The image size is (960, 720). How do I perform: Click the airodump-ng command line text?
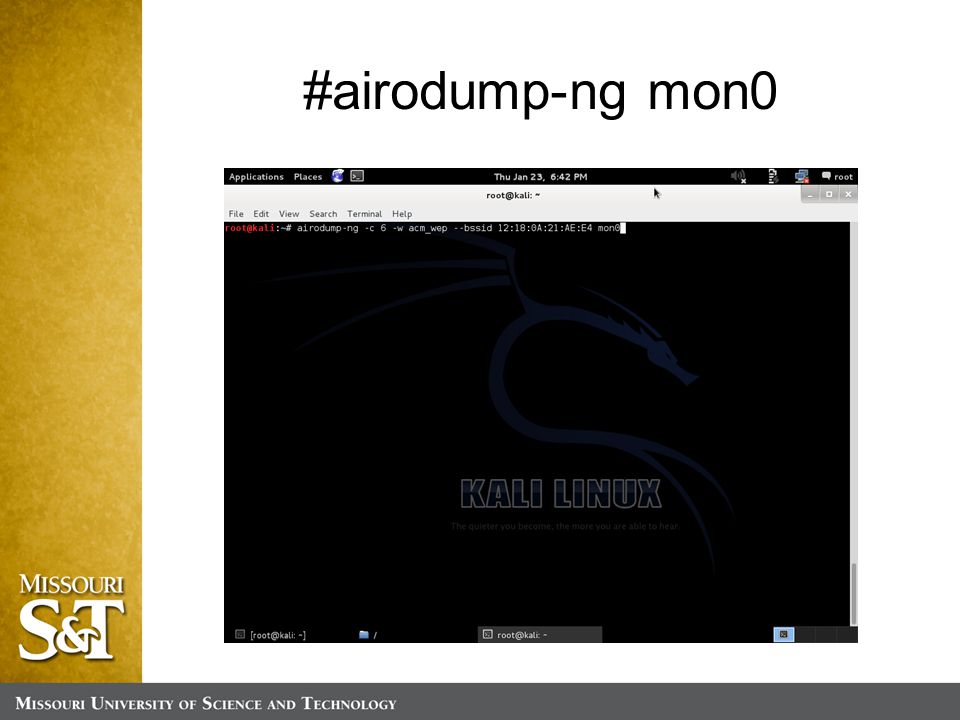[x=458, y=228]
